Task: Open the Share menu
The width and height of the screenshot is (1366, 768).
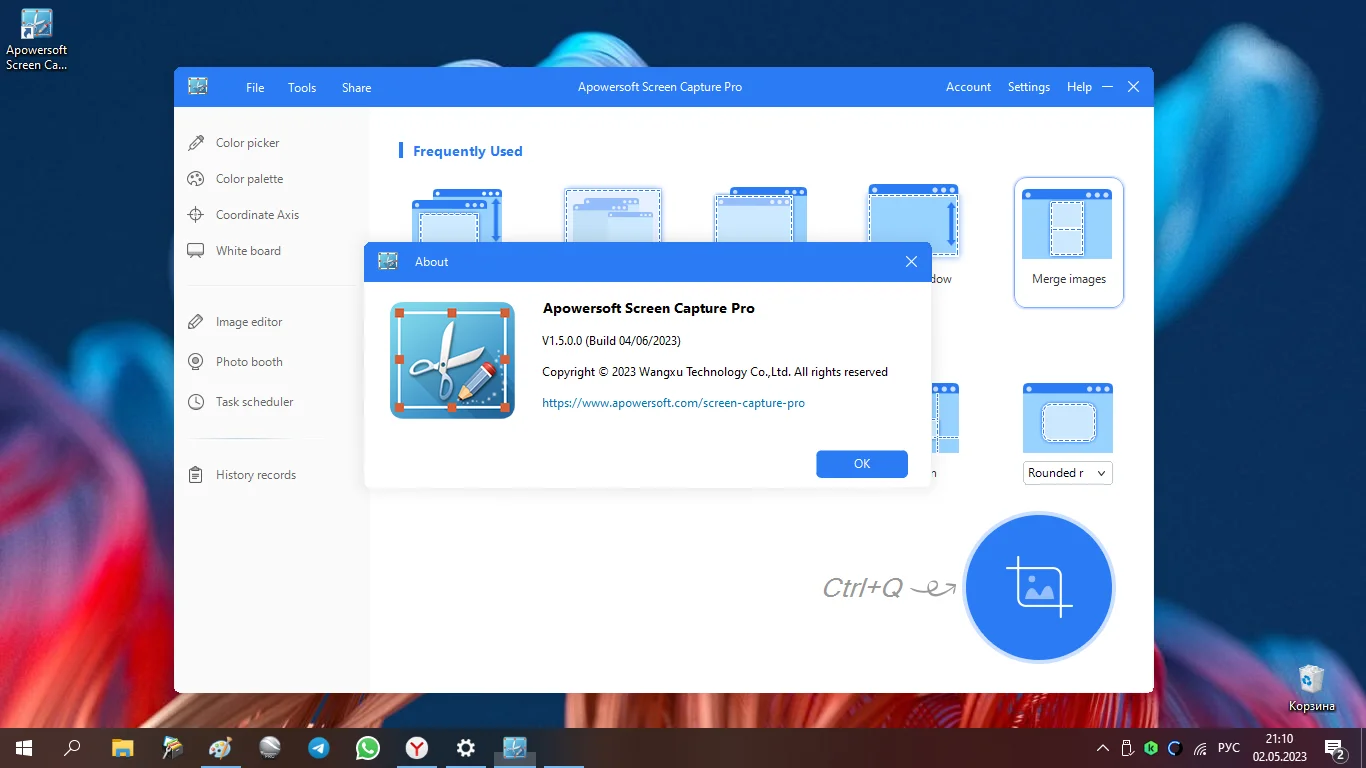Action: [x=356, y=87]
